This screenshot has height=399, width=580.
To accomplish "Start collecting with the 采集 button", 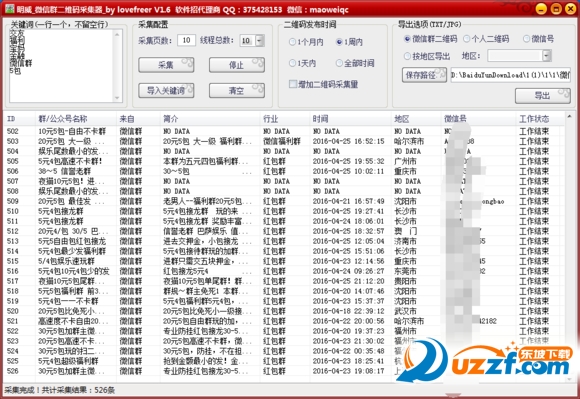I will [x=166, y=65].
